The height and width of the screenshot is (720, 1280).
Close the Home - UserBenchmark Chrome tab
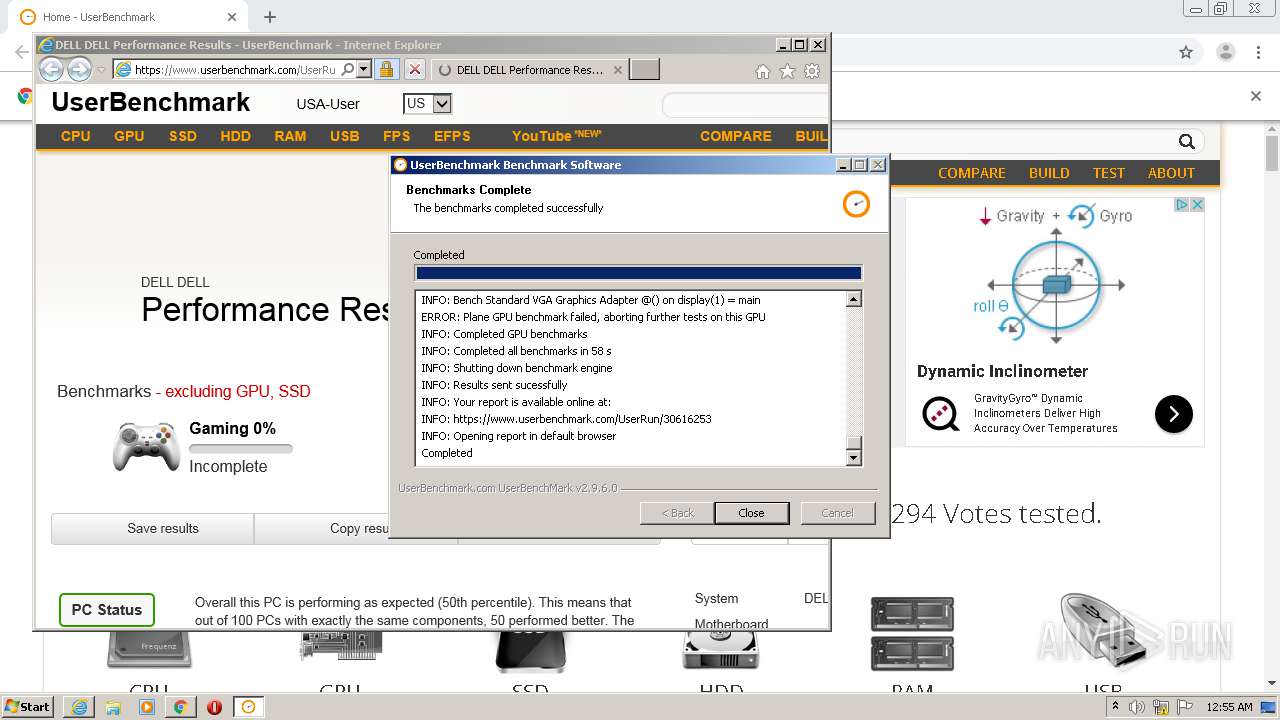click(232, 17)
